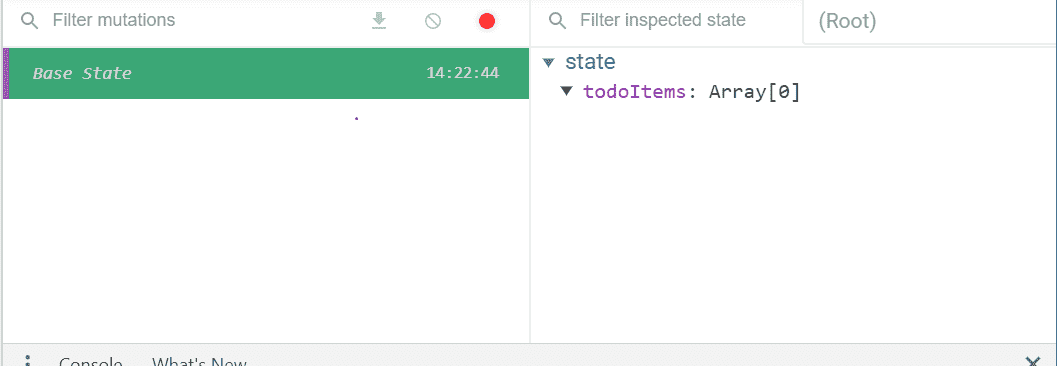Click the Commit All download-arrow icon

(379, 21)
